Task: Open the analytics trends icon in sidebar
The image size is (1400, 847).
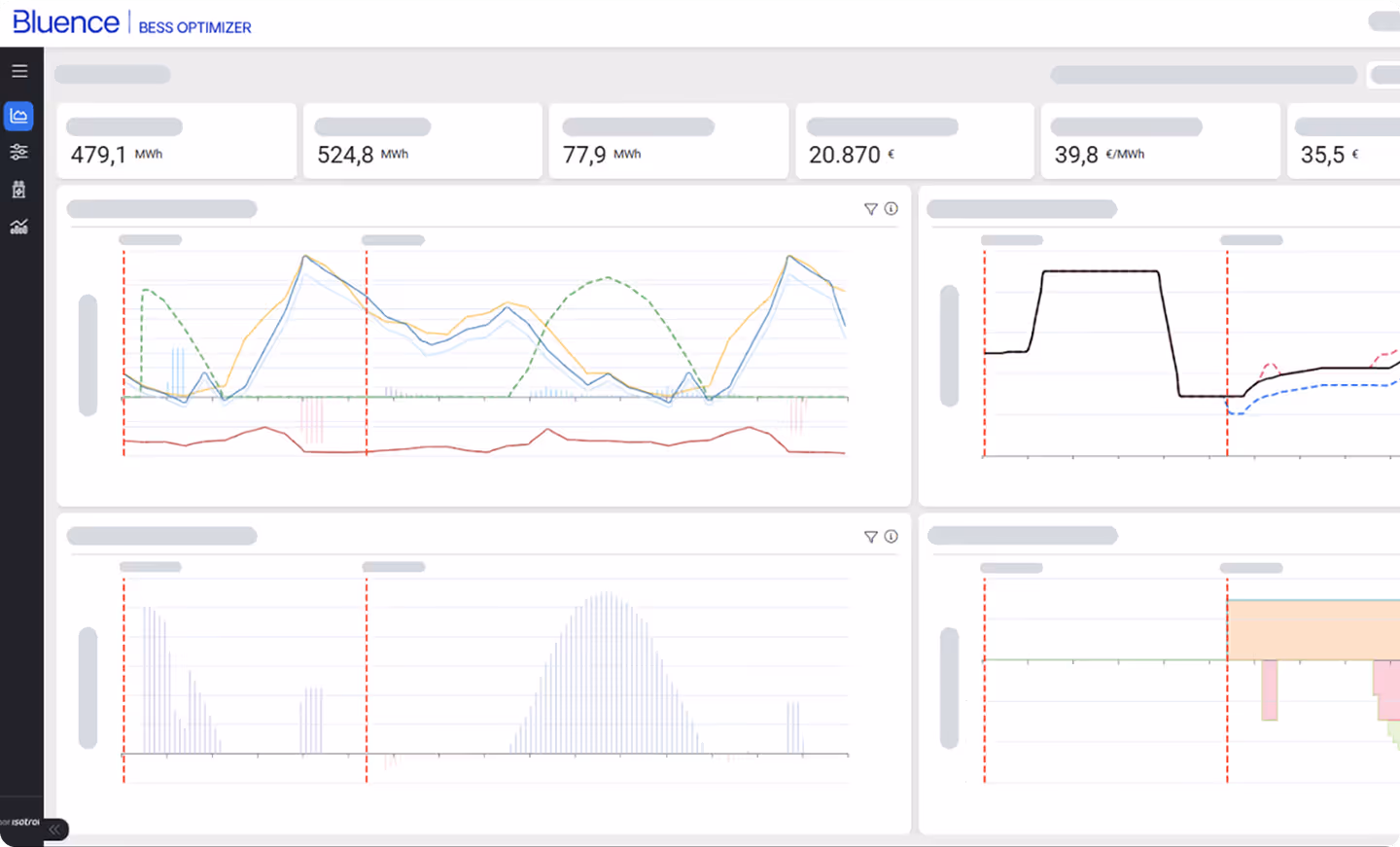Action: click(19, 226)
